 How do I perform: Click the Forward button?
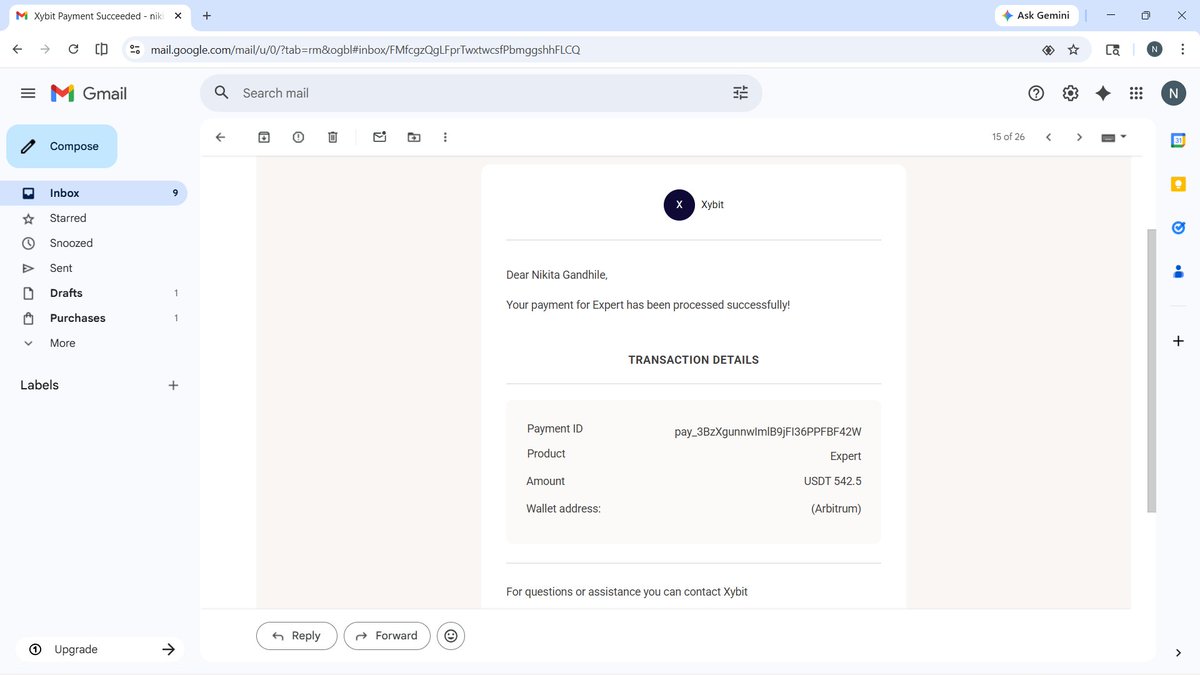[387, 636]
